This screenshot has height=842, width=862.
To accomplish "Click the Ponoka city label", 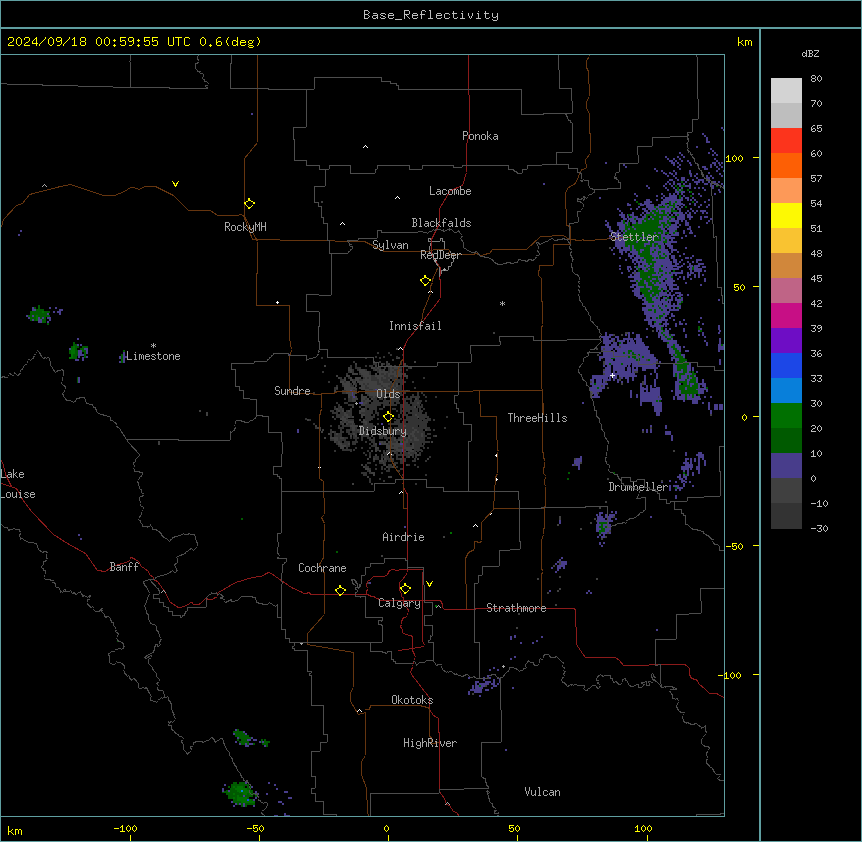I will click(x=480, y=136).
